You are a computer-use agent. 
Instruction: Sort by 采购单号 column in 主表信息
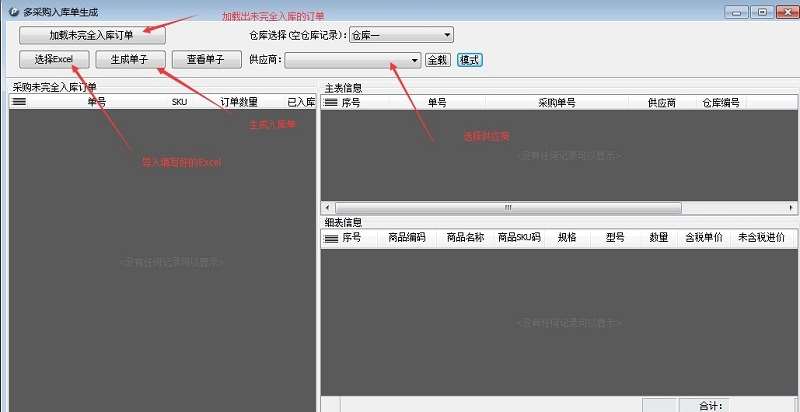coord(557,102)
